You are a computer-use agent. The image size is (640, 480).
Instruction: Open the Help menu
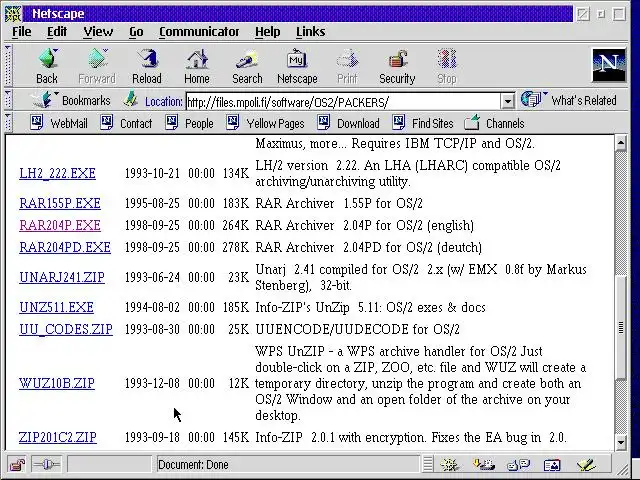pos(268,31)
